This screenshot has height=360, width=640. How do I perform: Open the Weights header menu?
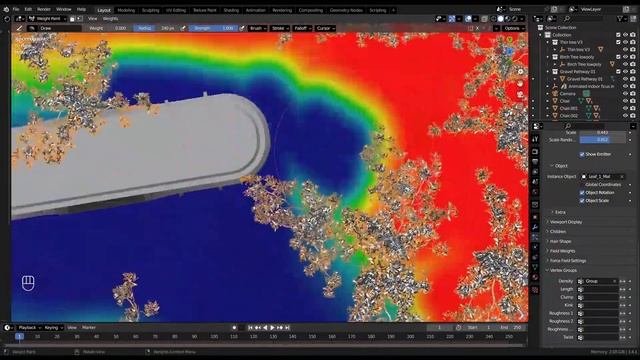pos(110,19)
